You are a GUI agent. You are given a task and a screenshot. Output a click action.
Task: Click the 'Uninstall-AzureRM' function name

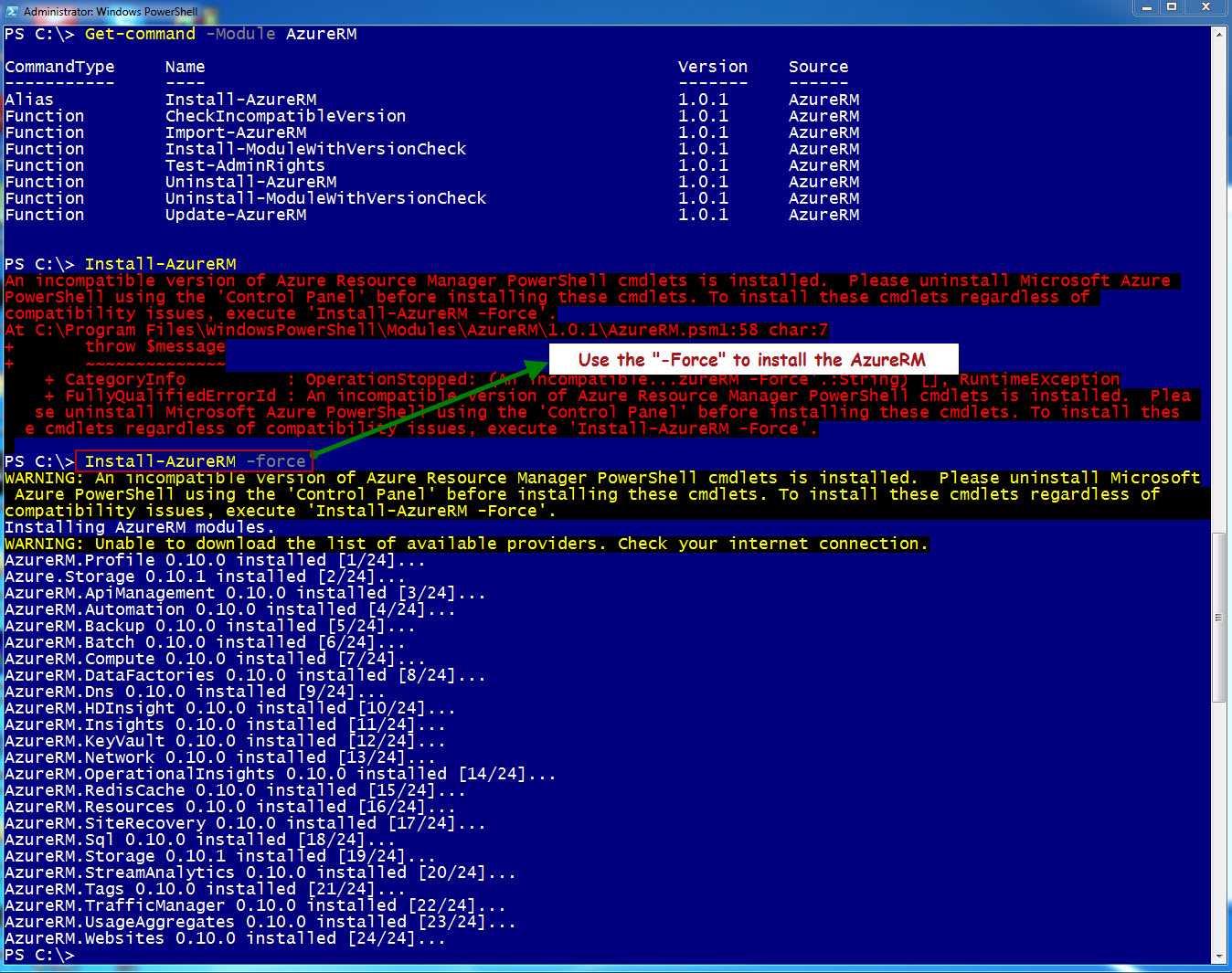[x=250, y=182]
